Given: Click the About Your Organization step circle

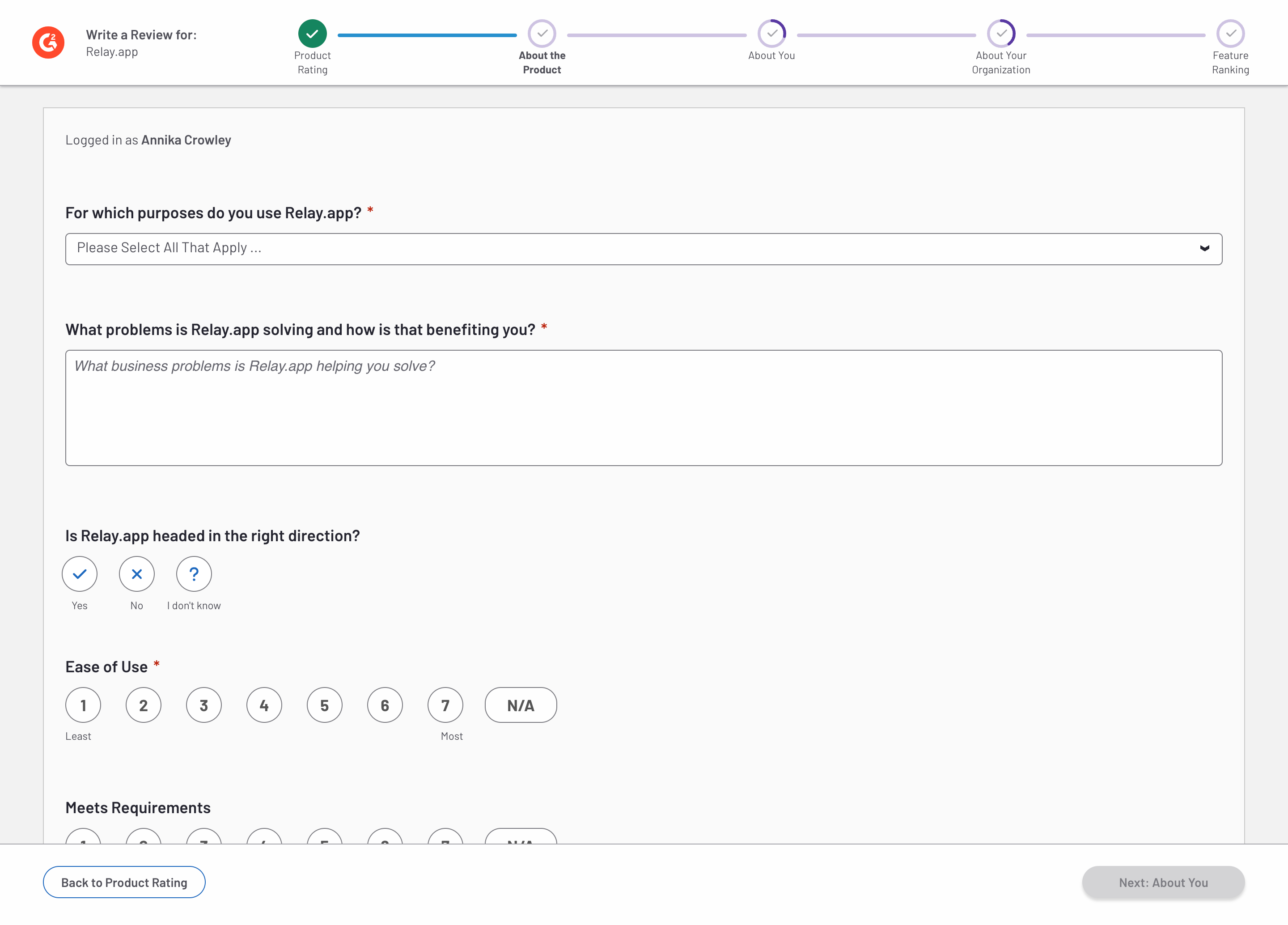Looking at the screenshot, I should (1000, 34).
